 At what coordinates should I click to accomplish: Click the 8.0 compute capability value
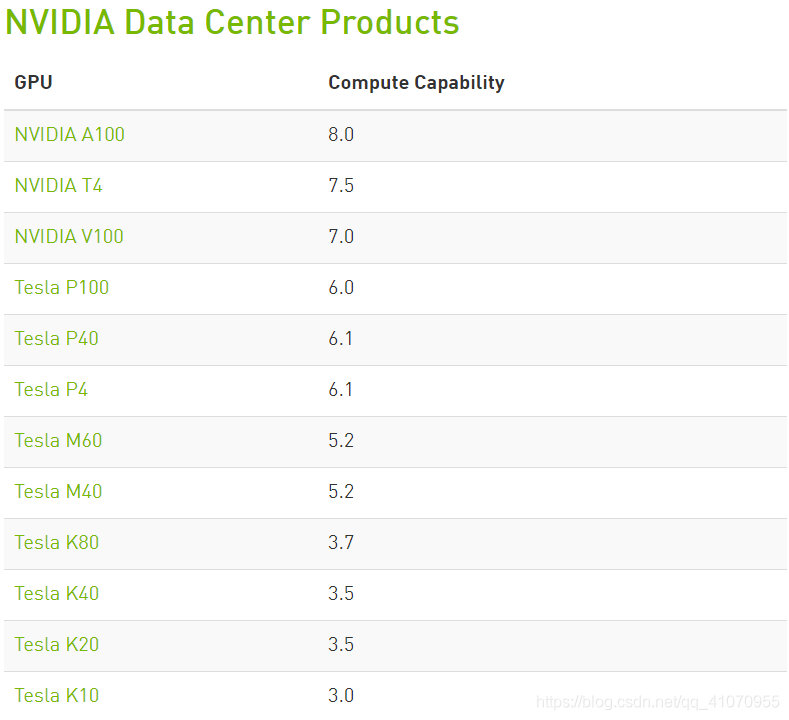(341, 134)
